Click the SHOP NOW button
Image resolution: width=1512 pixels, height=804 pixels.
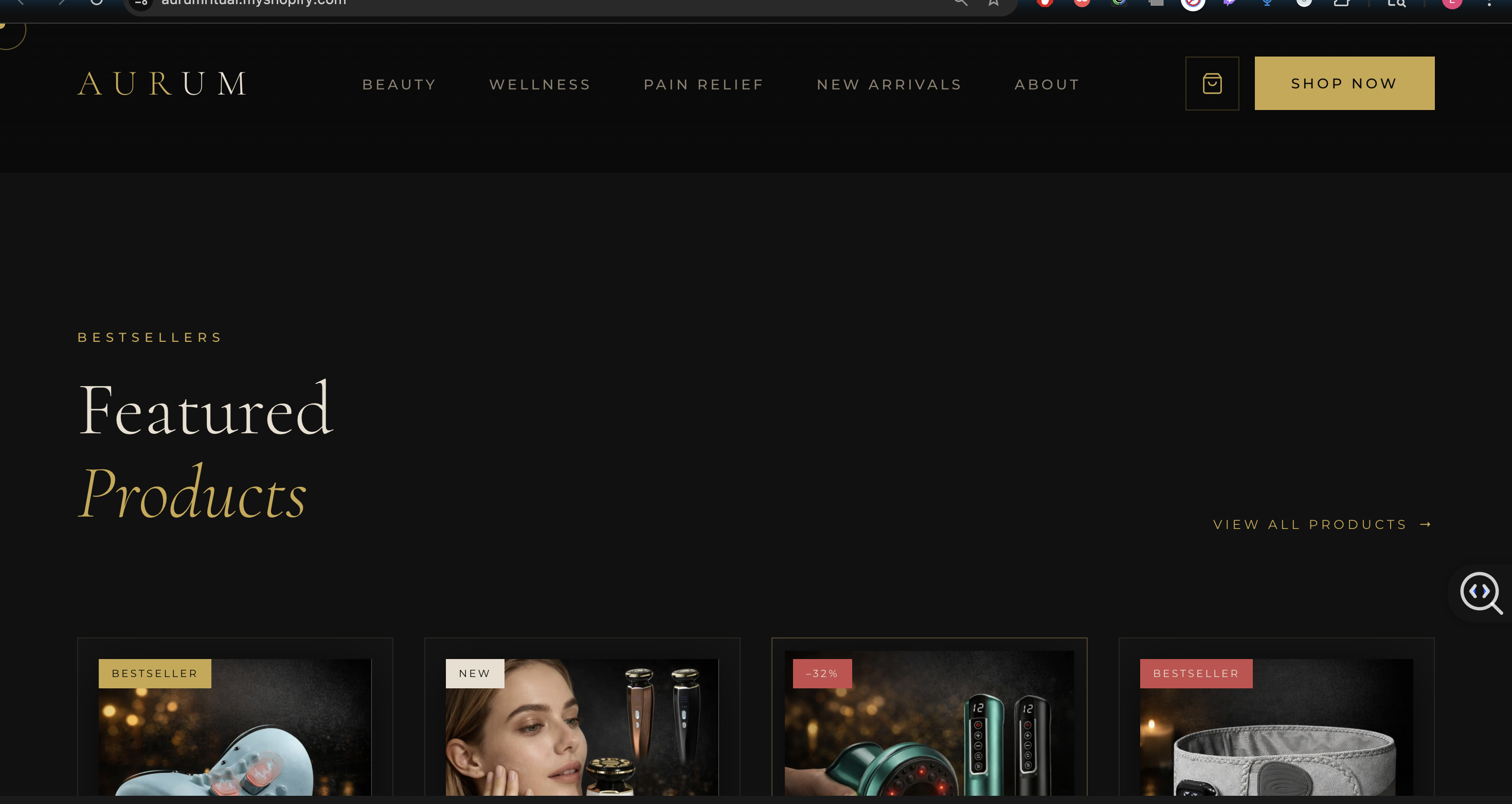1344,83
